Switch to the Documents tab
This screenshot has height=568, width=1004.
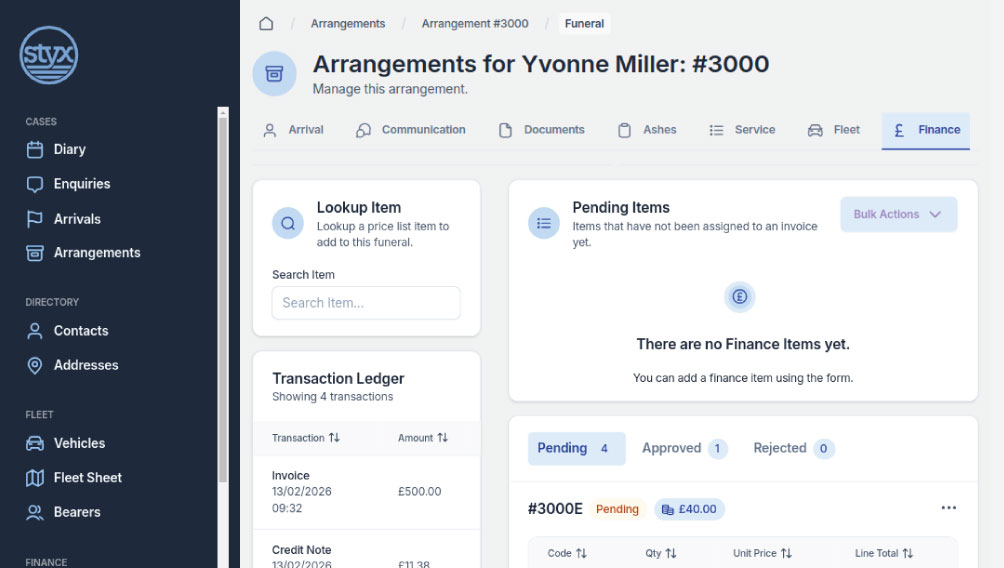click(541, 130)
